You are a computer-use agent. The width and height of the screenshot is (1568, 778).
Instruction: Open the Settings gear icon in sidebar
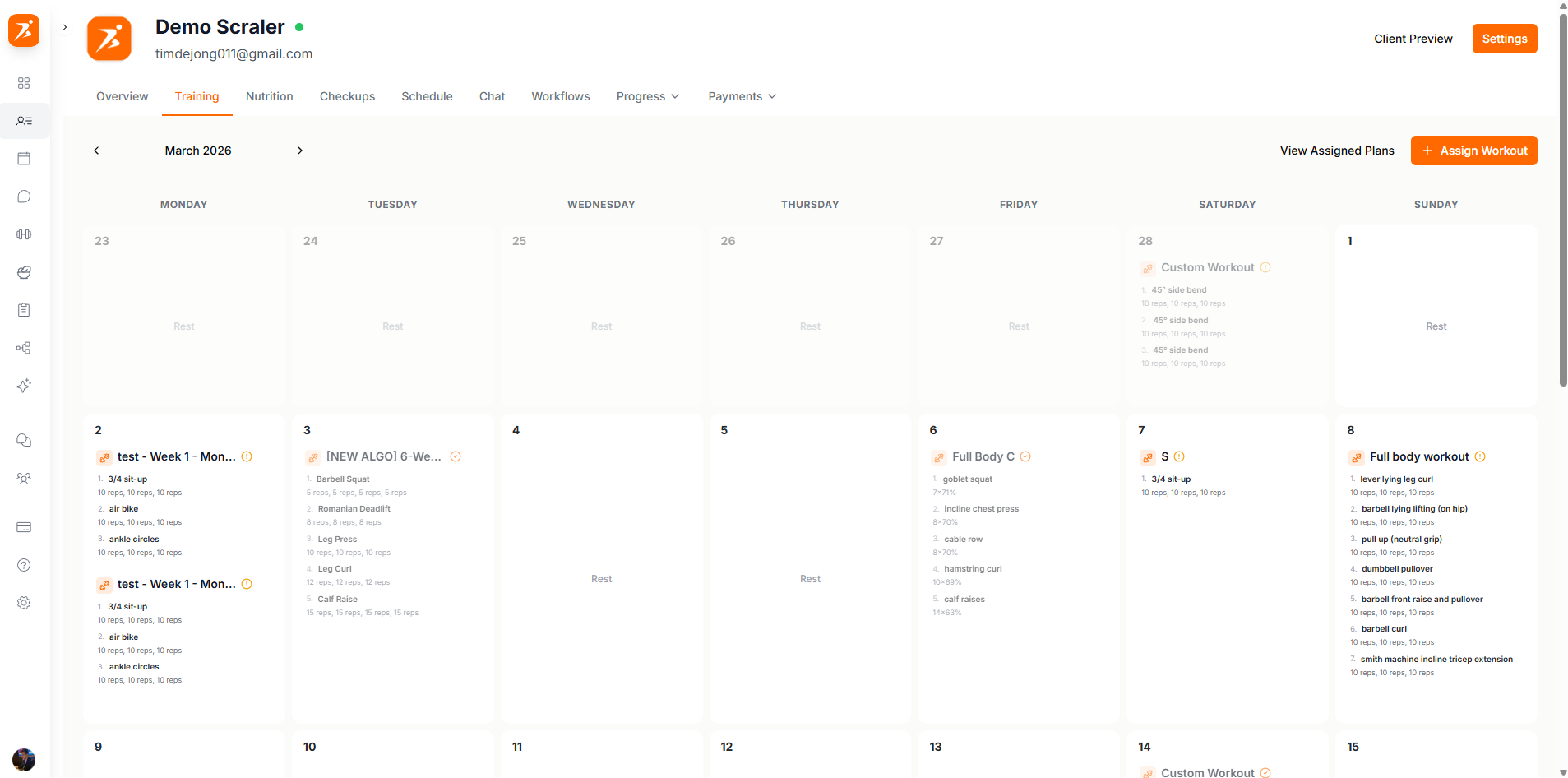tap(24, 603)
